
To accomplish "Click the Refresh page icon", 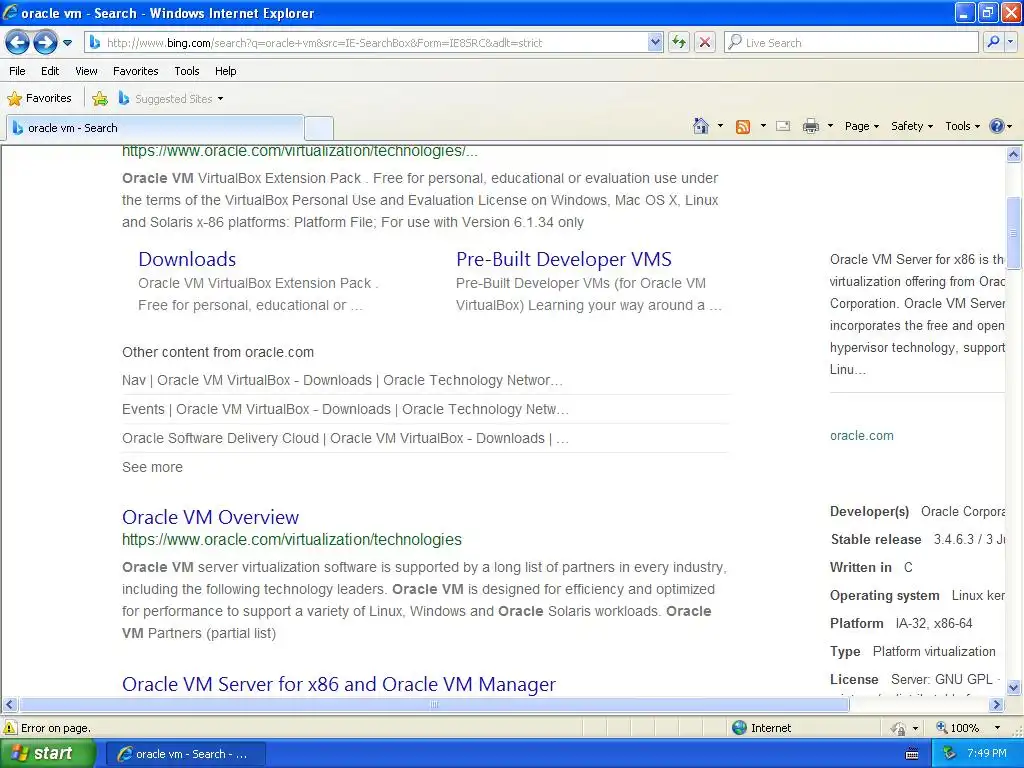I will (679, 43).
